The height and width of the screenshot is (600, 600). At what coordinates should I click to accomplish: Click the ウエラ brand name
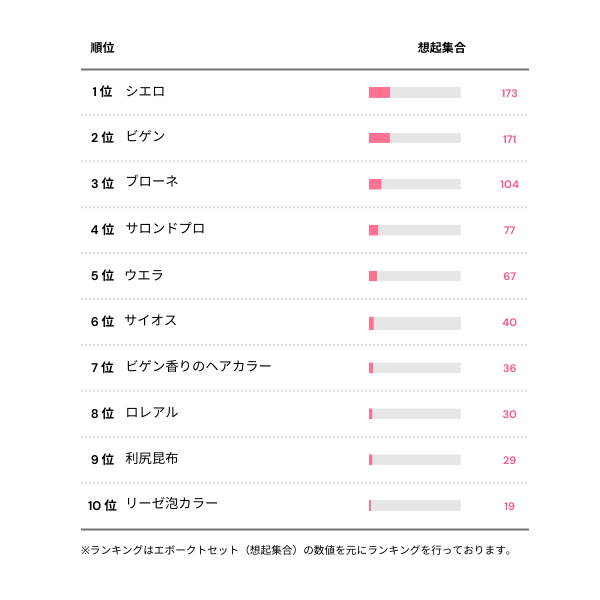pyautogui.click(x=144, y=275)
